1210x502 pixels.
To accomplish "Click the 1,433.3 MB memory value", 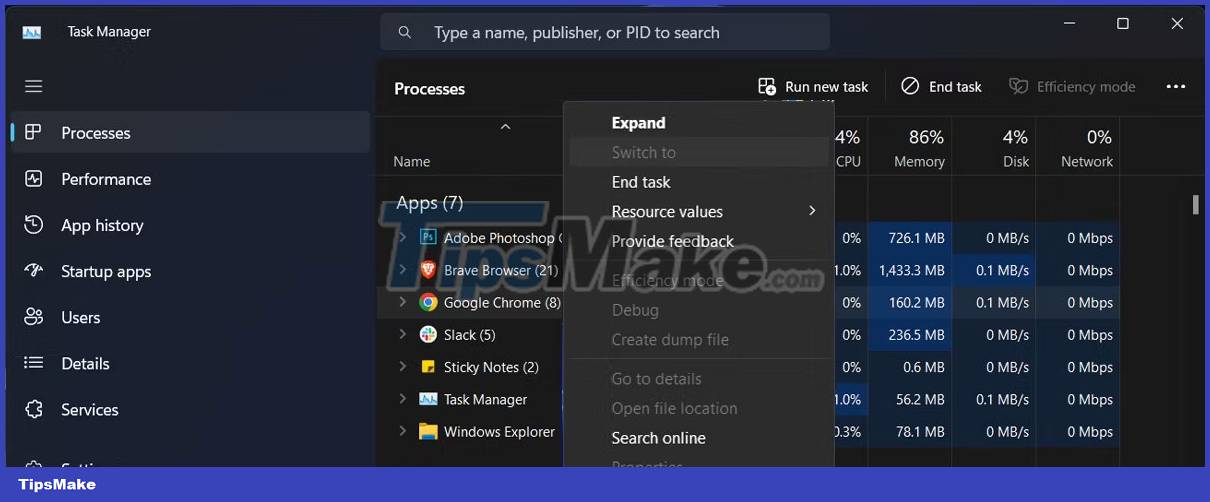I will (911, 270).
